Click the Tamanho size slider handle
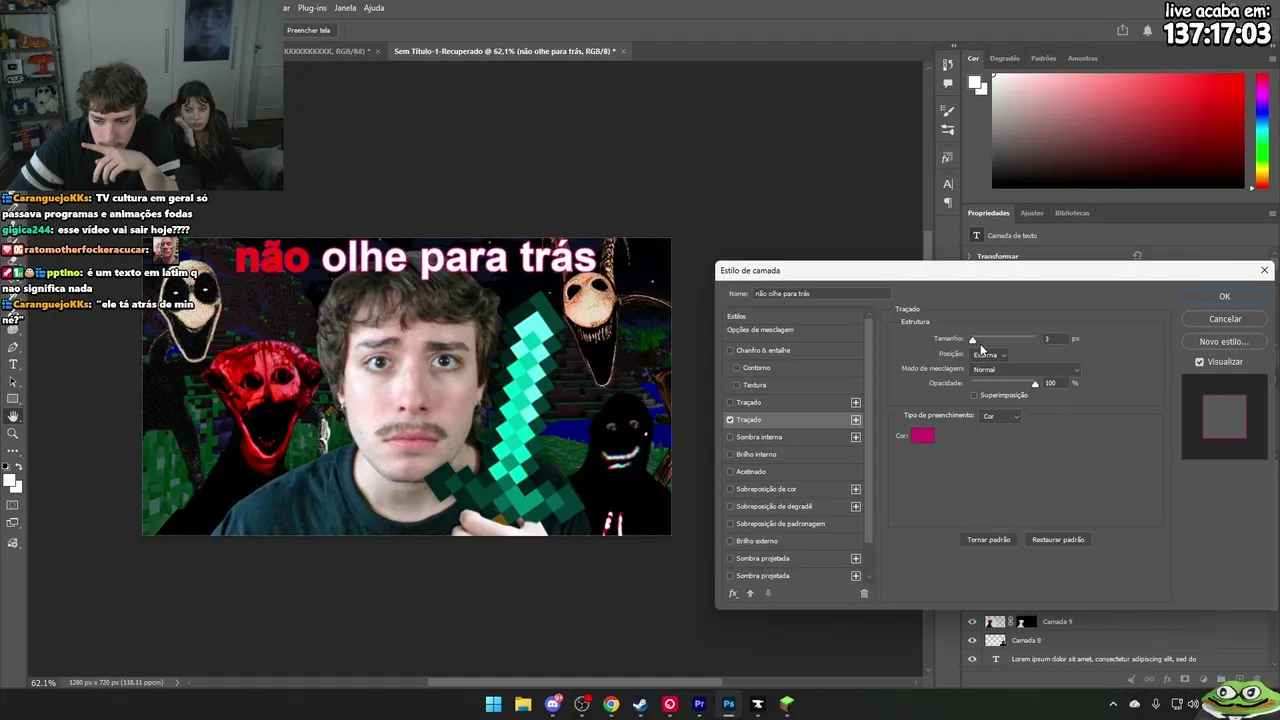The image size is (1280, 720). point(972,340)
